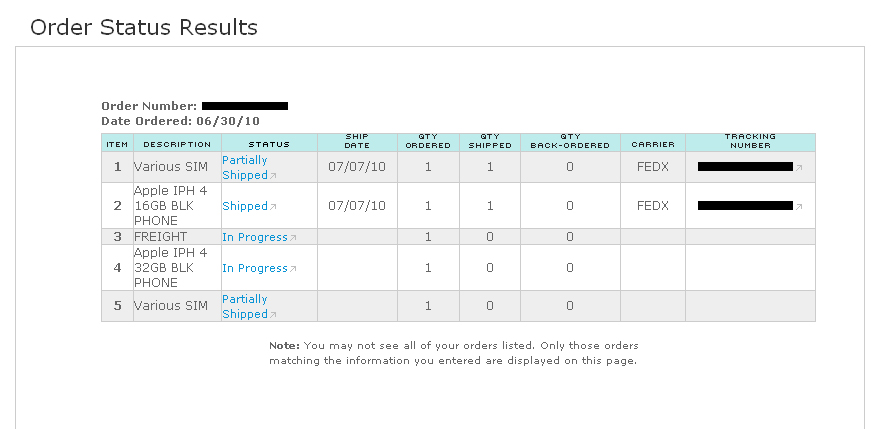Select the Status column header
881x429 pixels.
(x=269, y=143)
